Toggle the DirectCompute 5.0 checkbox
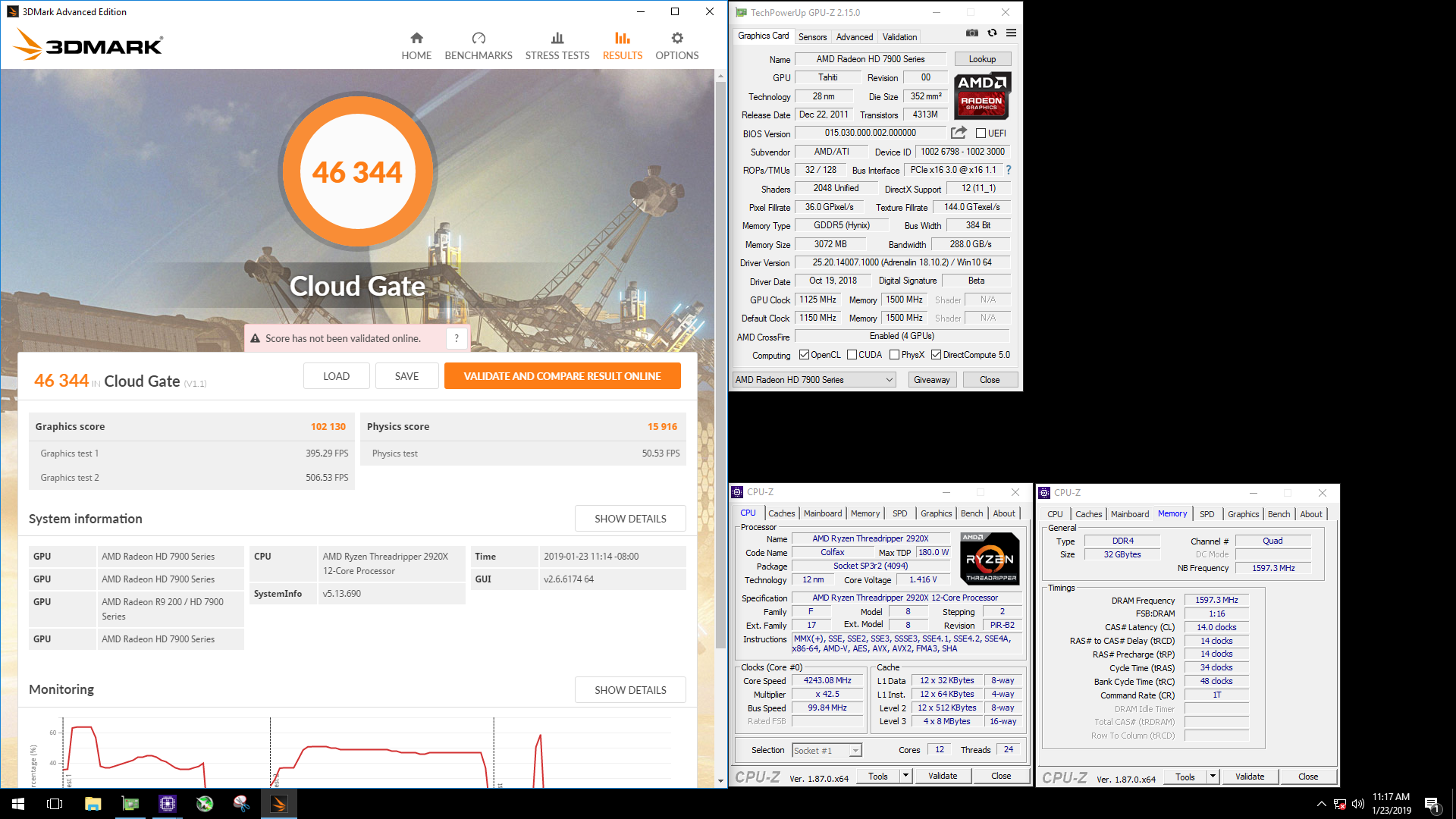The height and width of the screenshot is (819, 1456). coord(937,355)
